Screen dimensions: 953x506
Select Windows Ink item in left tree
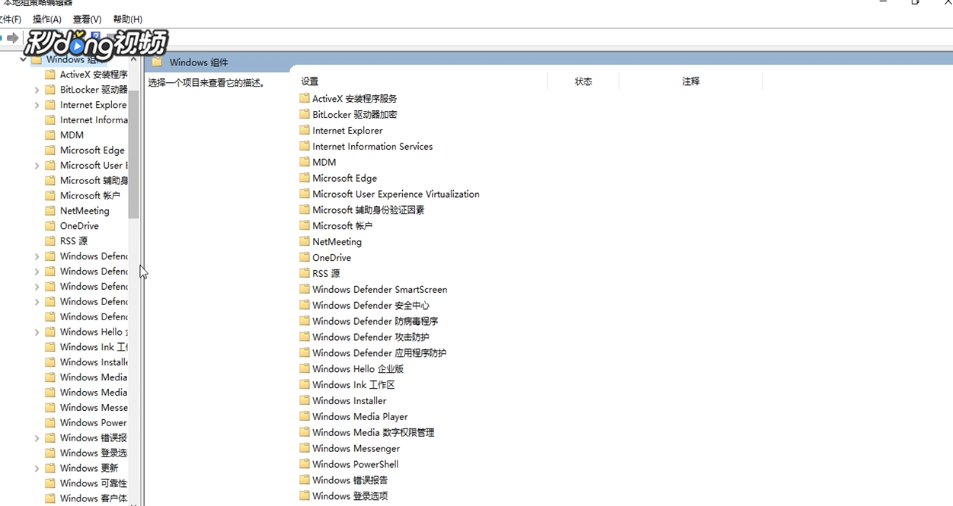pyautogui.click(x=93, y=347)
